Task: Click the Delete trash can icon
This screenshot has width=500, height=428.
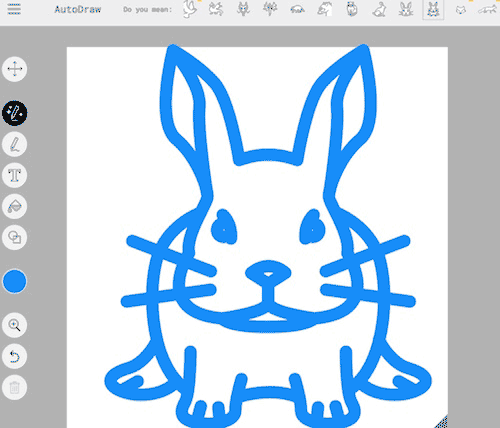Action: [x=15, y=387]
